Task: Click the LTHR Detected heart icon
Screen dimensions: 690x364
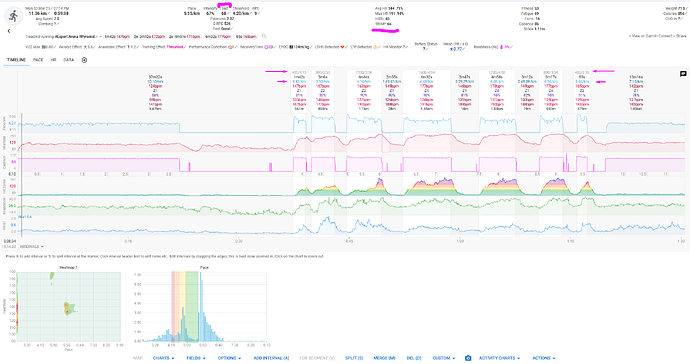Action: tap(342, 47)
